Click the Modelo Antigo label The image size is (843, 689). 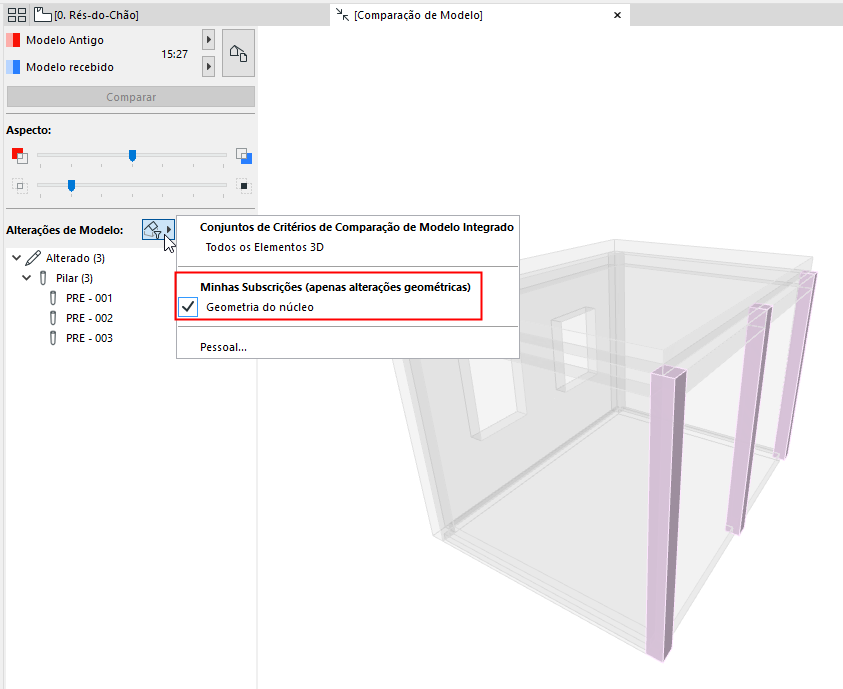pyautogui.click(x=65, y=40)
